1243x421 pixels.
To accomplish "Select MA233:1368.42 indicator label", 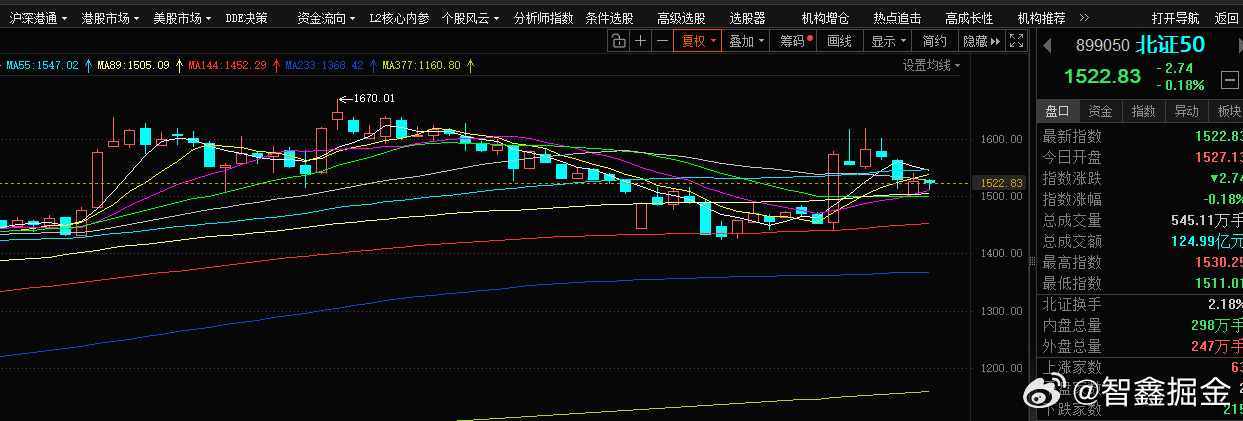I will click(324, 65).
